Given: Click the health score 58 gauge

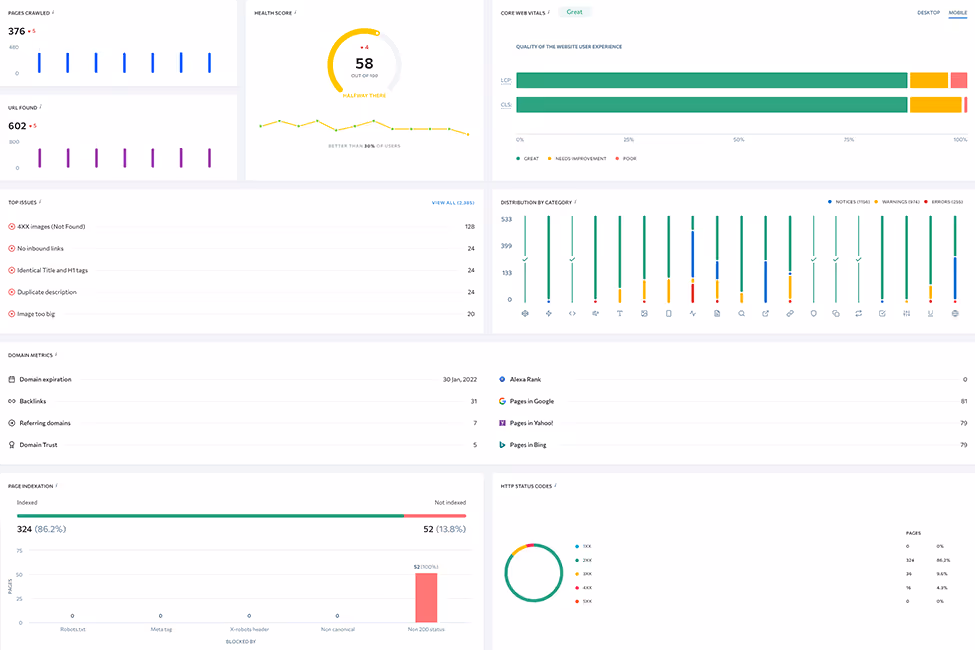Looking at the screenshot, I should point(364,63).
